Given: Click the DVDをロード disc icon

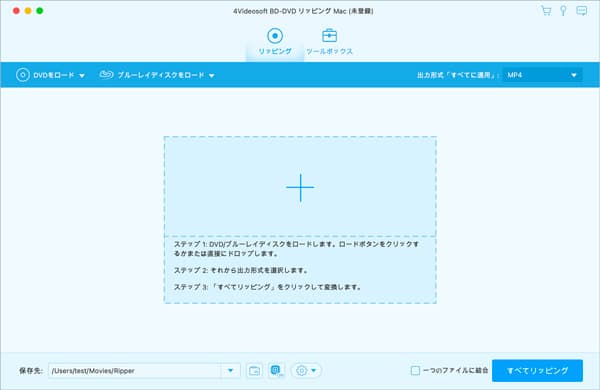Looking at the screenshot, I should 23,75.
